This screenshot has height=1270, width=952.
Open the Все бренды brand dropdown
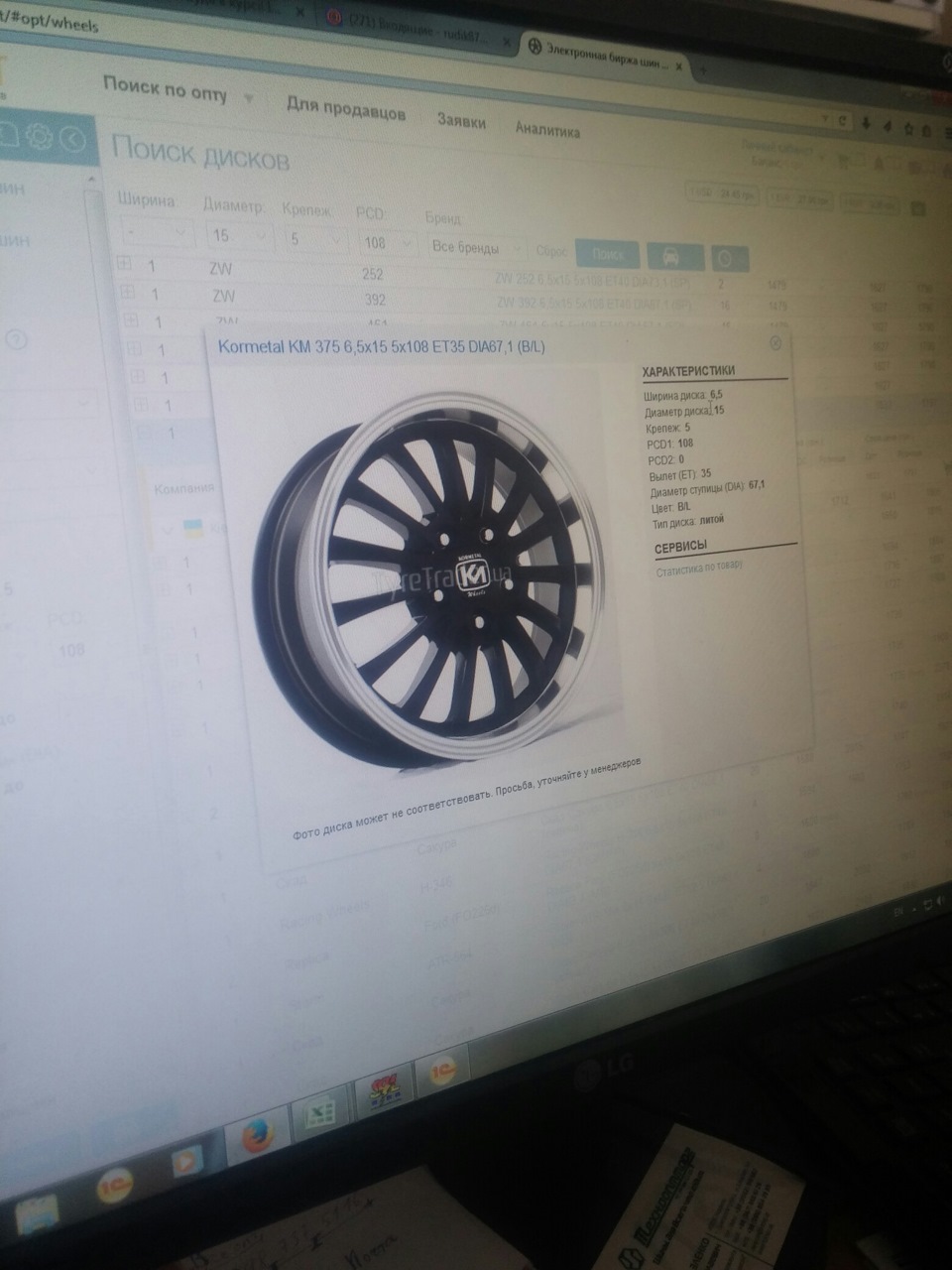click(479, 248)
